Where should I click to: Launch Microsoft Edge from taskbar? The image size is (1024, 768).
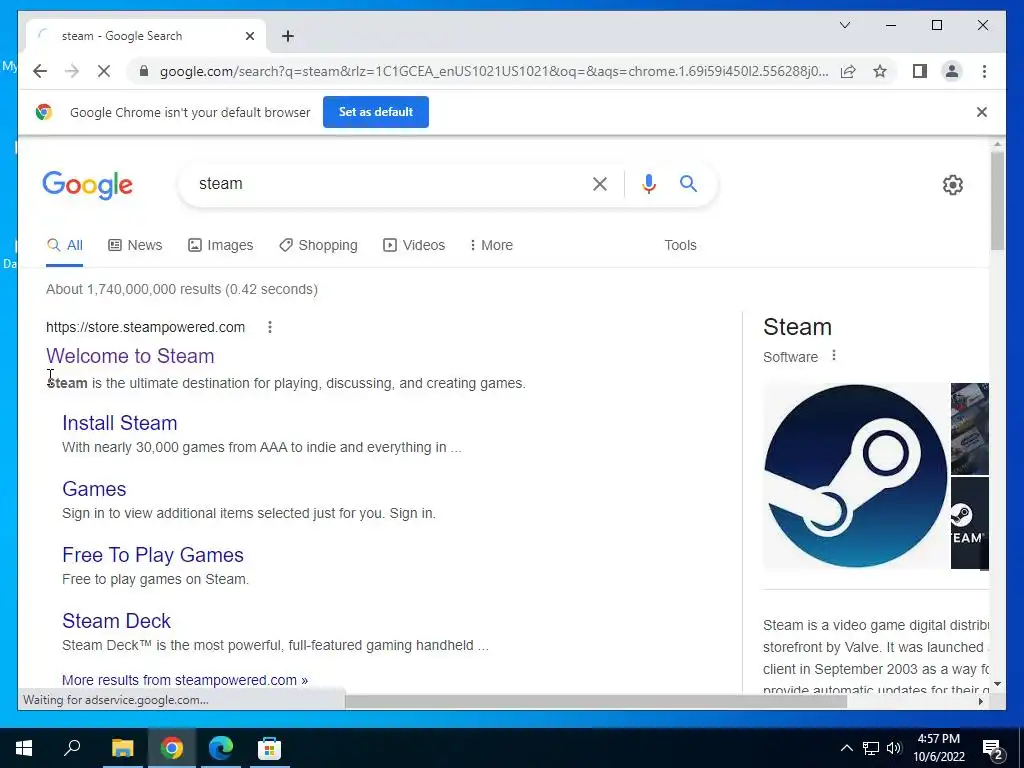221,748
